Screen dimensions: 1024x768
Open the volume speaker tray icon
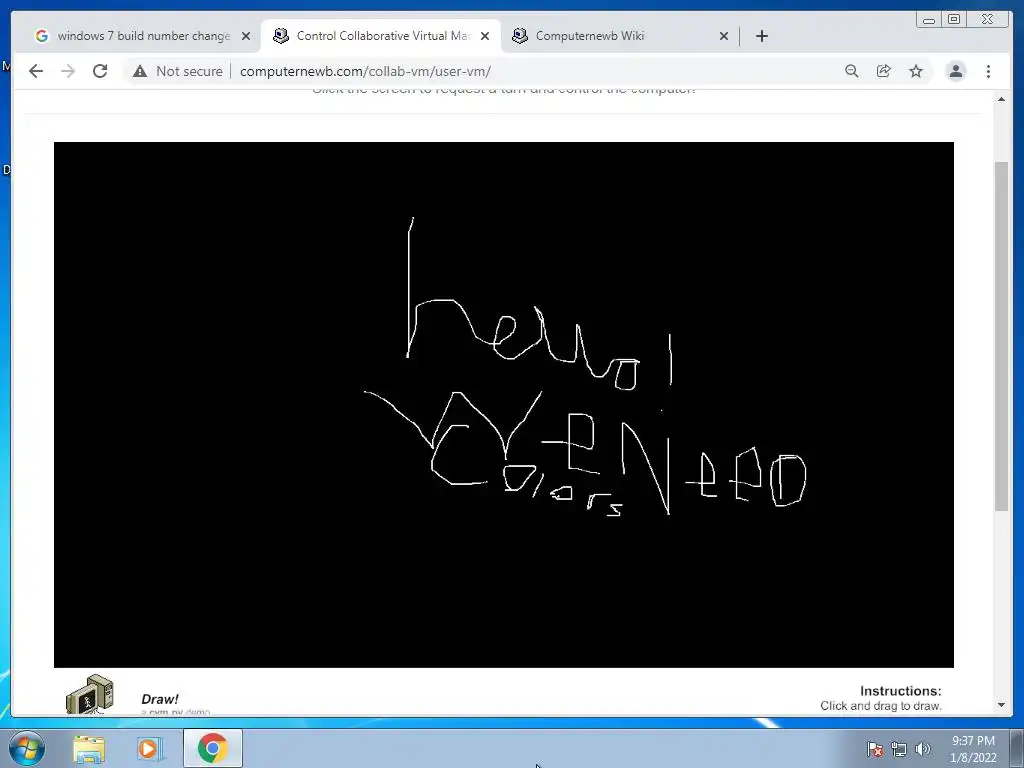[922, 749]
